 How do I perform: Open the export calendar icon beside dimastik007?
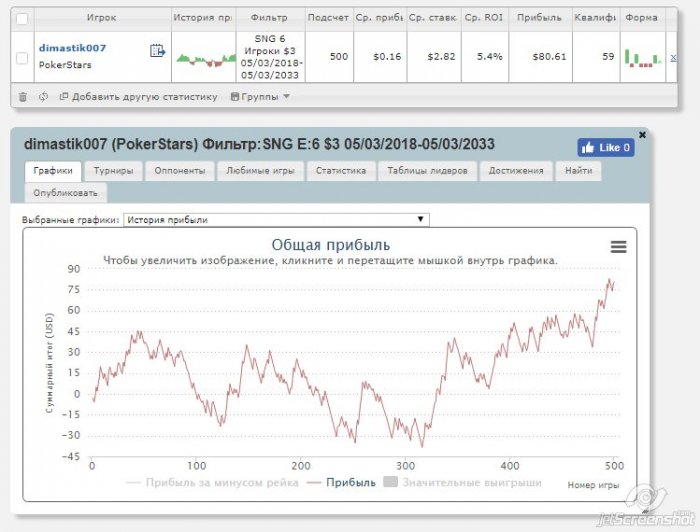[x=157, y=51]
